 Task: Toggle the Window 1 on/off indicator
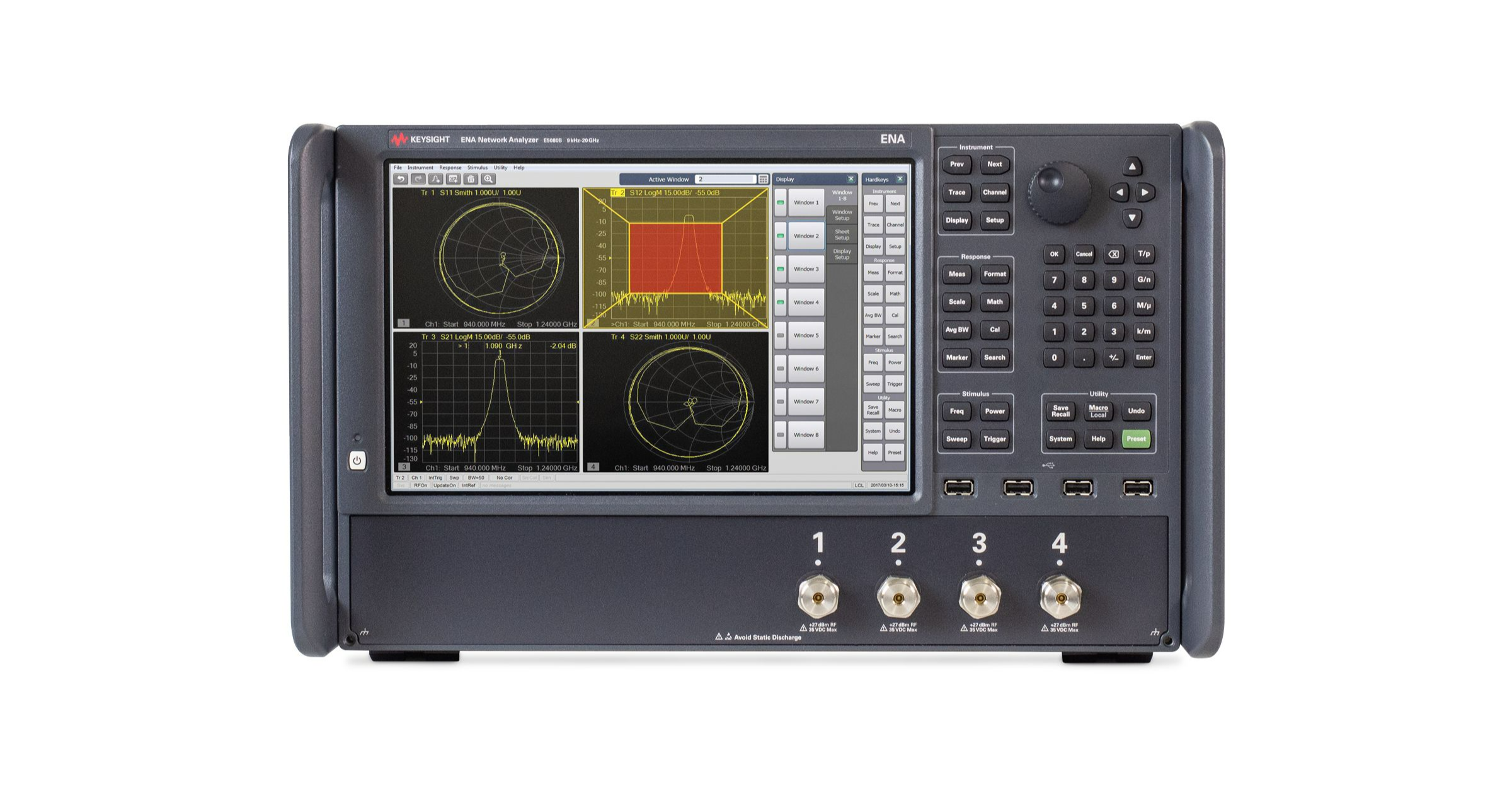click(x=781, y=203)
